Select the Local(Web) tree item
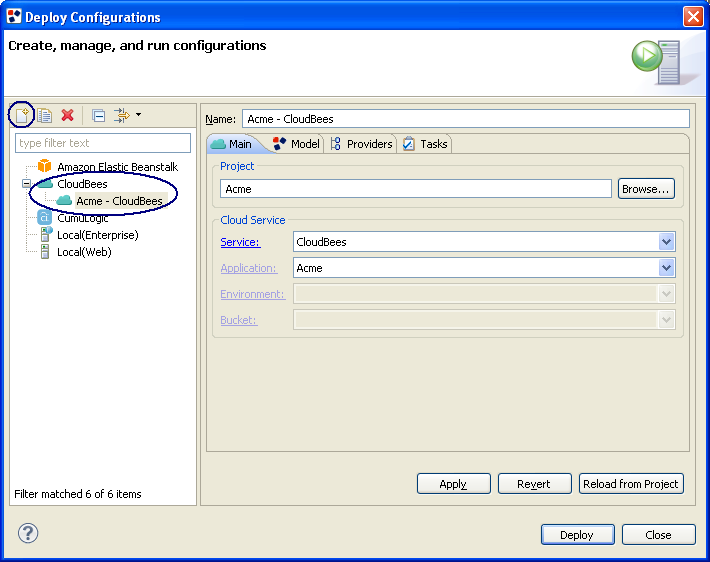 click(x=84, y=252)
